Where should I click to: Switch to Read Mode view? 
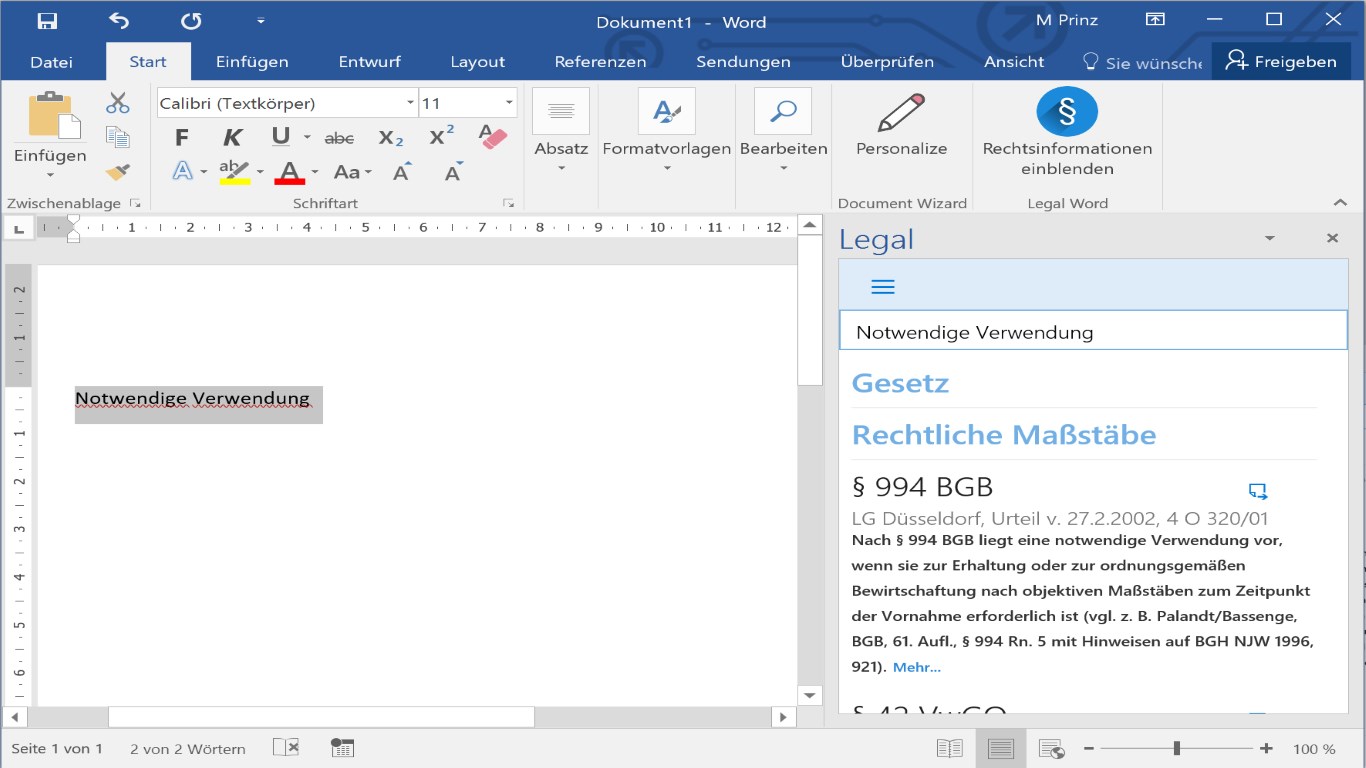[949, 748]
